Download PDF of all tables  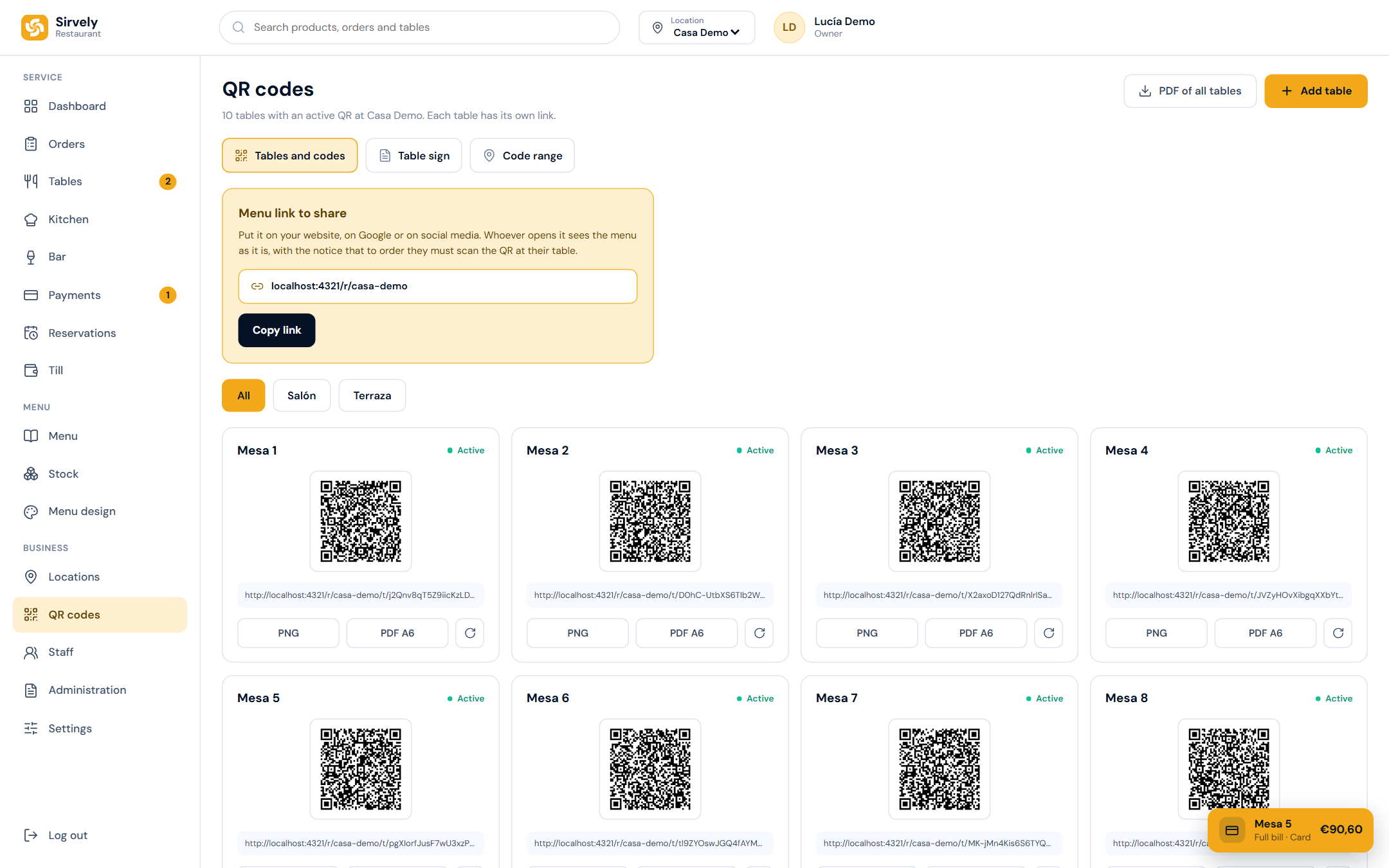point(1190,91)
